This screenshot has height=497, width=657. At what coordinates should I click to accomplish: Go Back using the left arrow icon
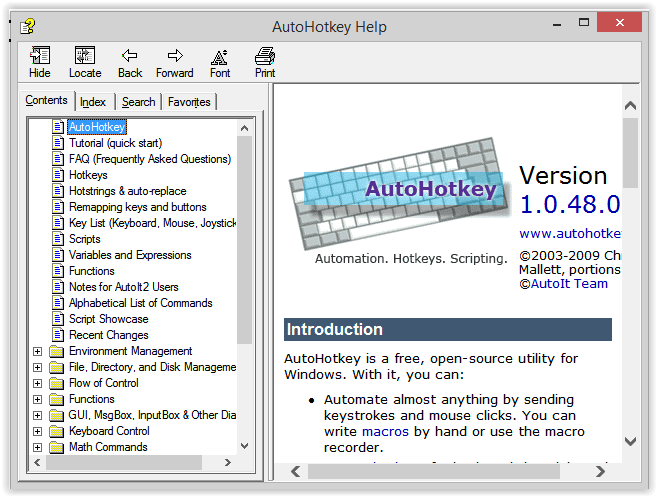point(129,56)
